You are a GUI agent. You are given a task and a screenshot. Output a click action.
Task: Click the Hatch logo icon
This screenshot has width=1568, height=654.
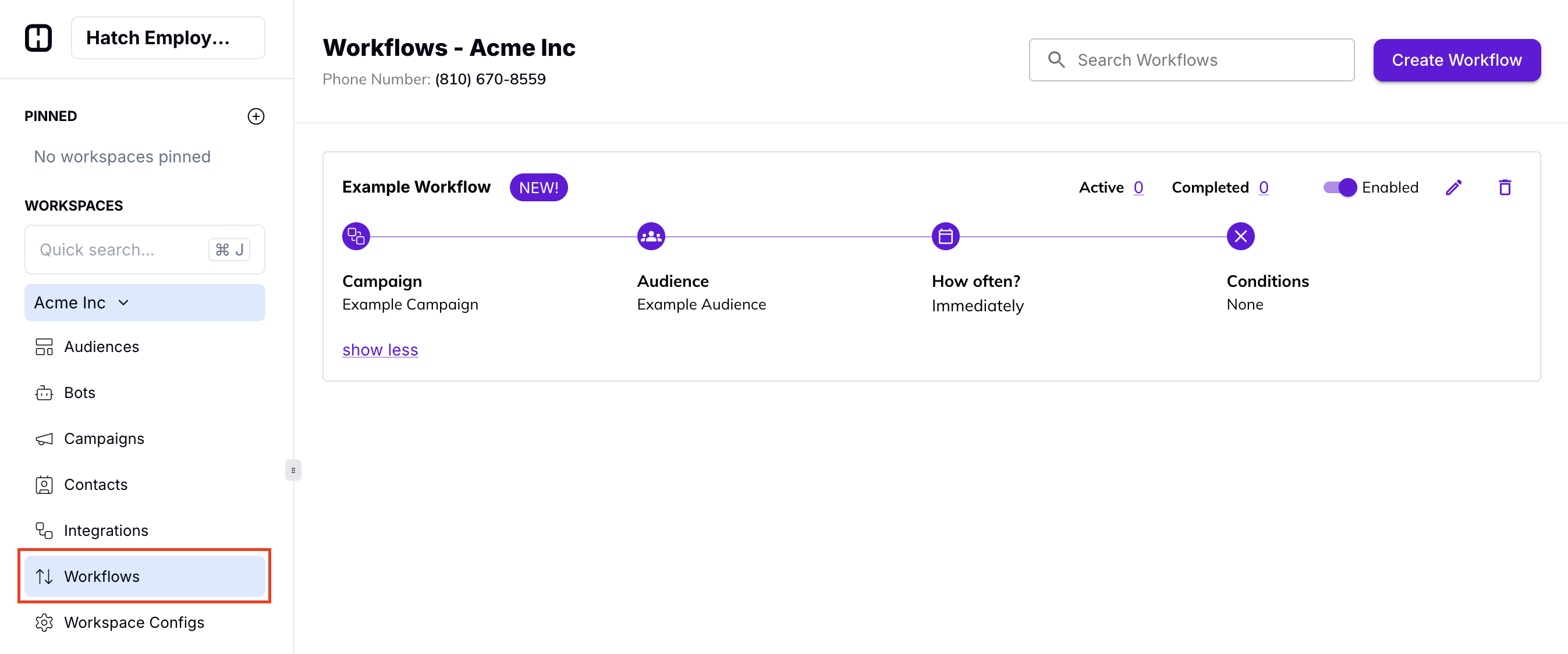click(38, 38)
